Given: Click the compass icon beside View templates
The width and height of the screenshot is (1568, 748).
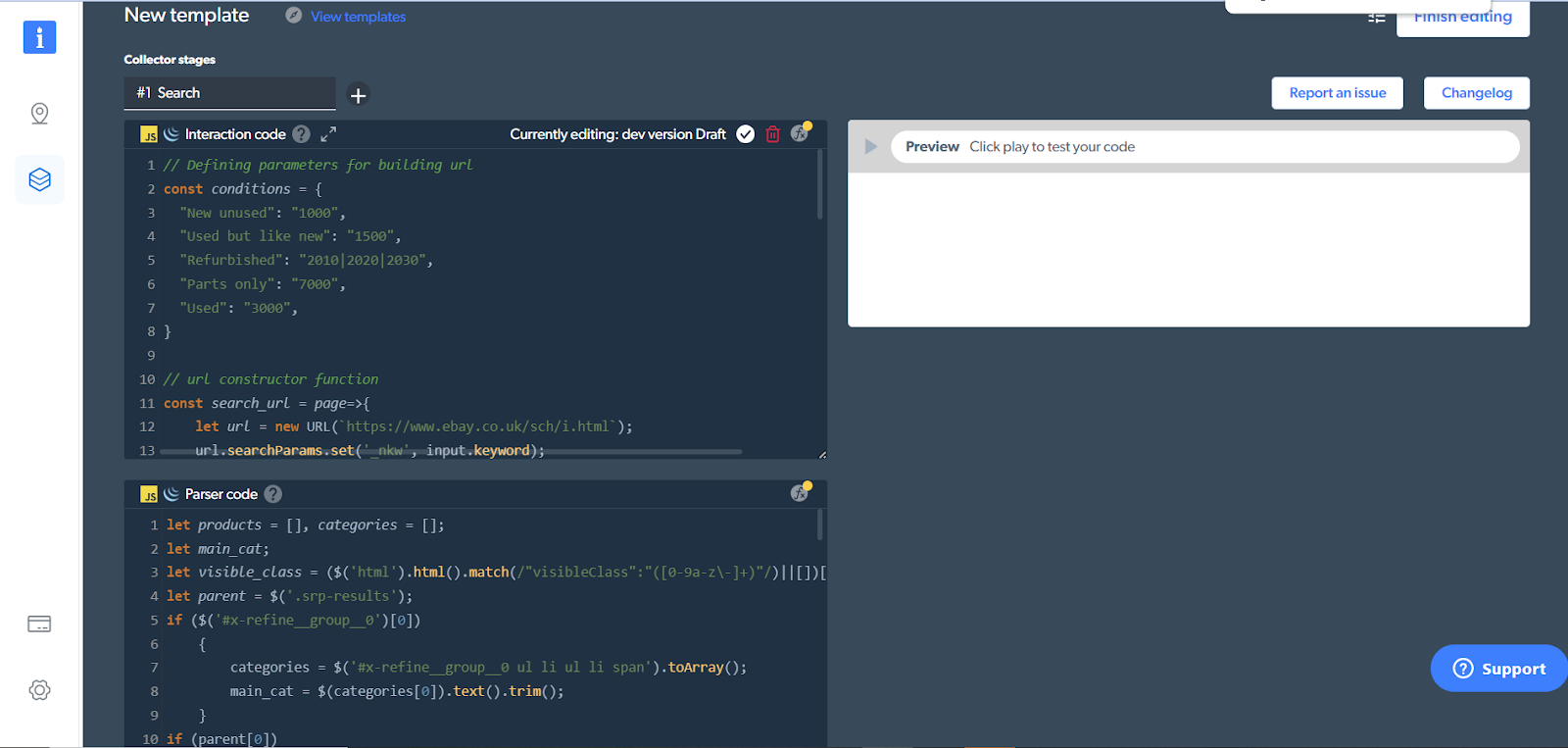Looking at the screenshot, I should 294,16.
